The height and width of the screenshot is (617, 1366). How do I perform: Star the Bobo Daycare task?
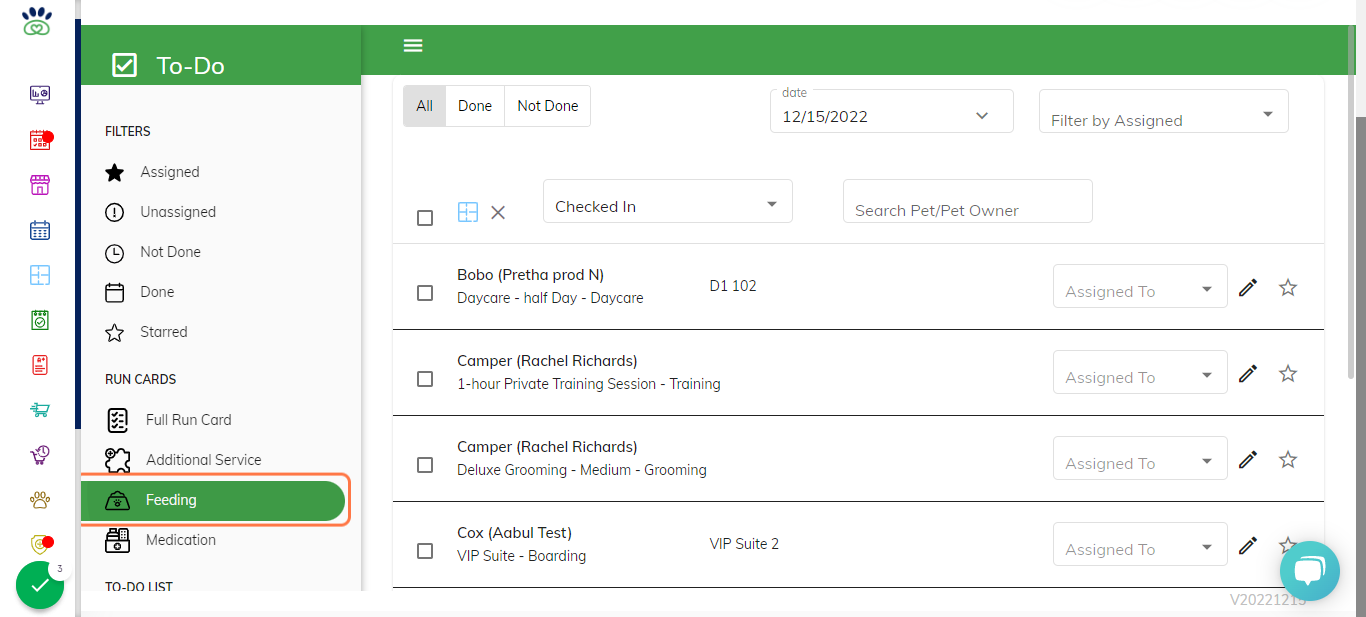pos(1288,288)
